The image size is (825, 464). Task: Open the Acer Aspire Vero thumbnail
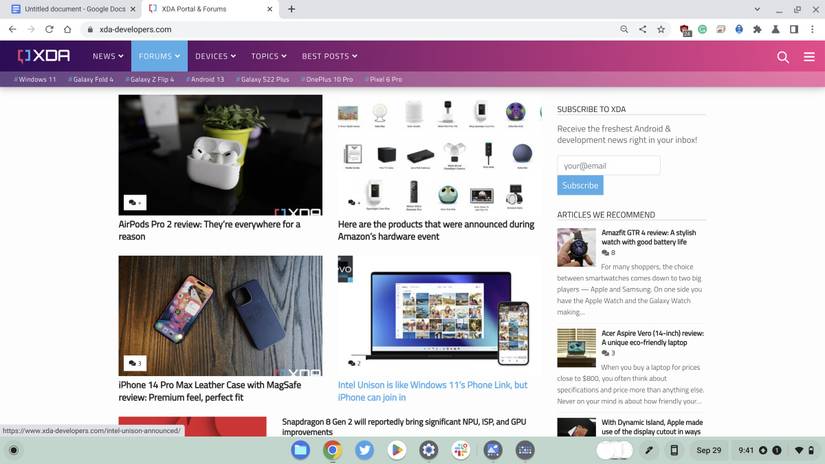coord(576,348)
